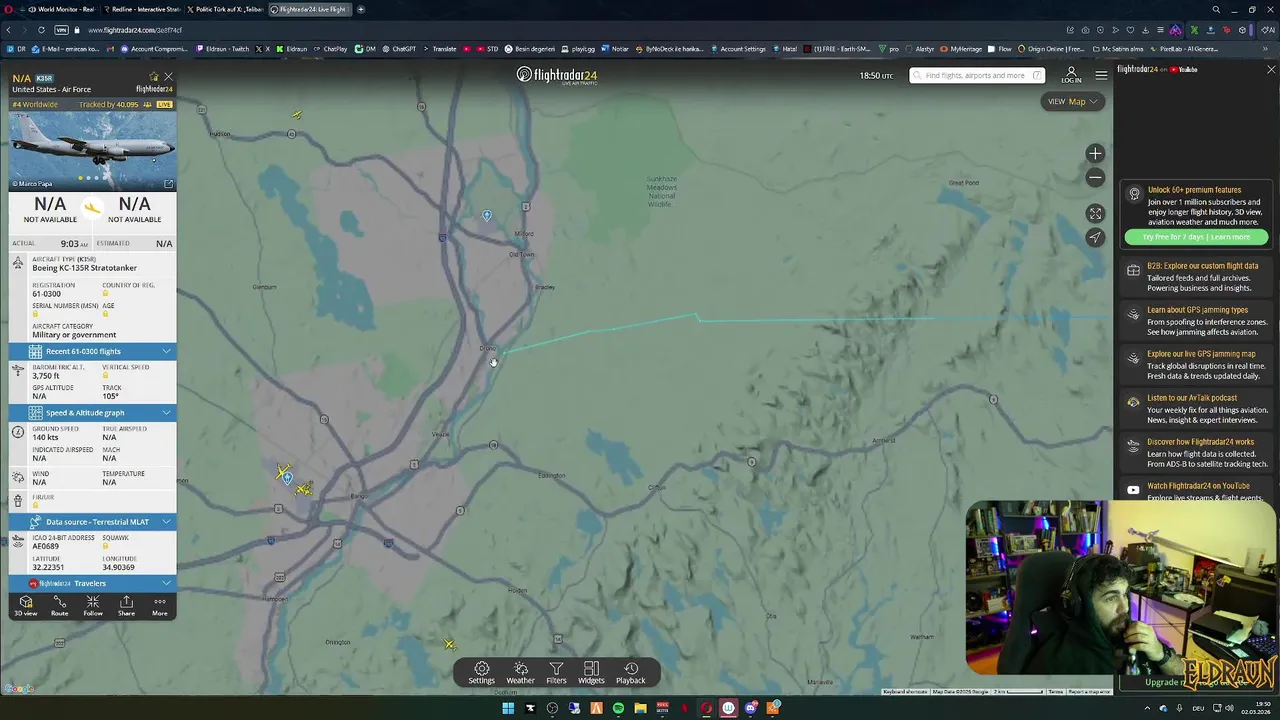Show the flight Route
Image resolution: width=1280 pixels, height=720 pixels.
[x=59, y=605]
